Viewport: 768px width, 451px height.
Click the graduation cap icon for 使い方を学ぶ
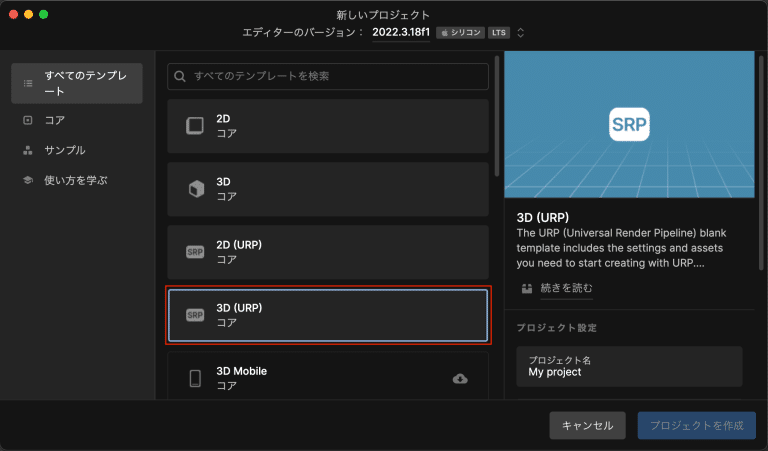point(28,180)
